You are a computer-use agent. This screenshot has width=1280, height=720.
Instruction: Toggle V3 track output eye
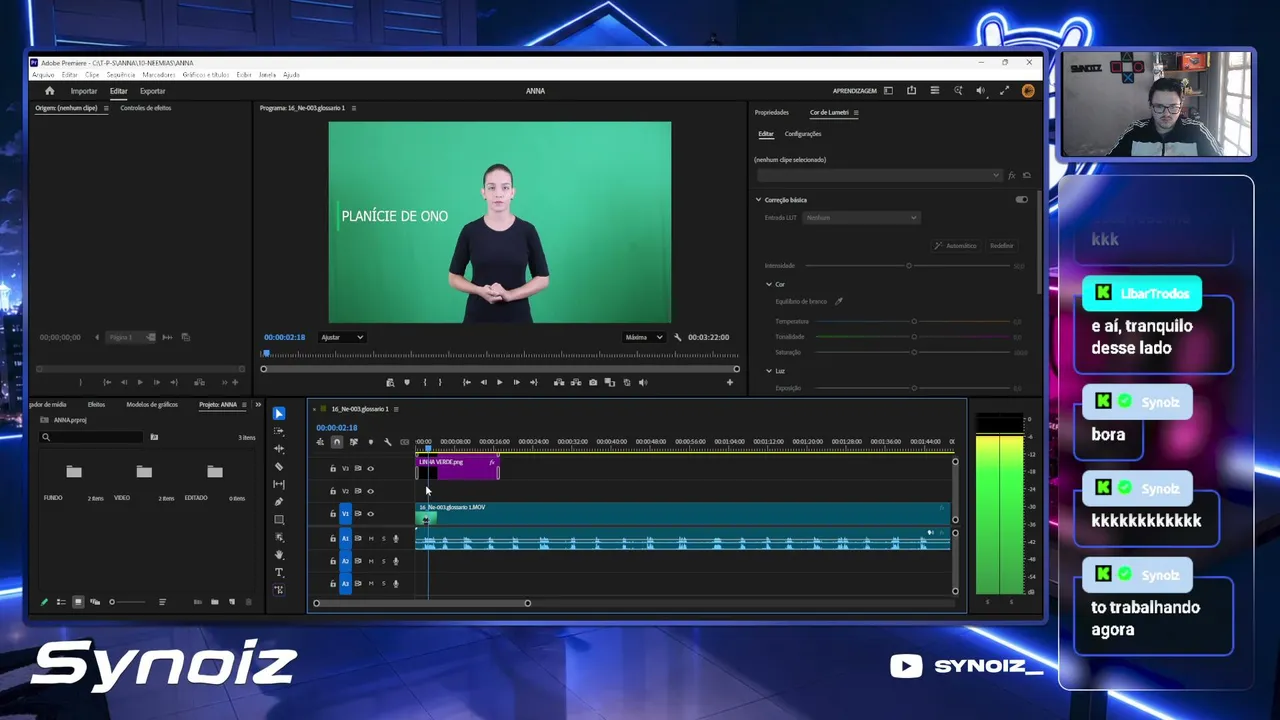[370, 468]
